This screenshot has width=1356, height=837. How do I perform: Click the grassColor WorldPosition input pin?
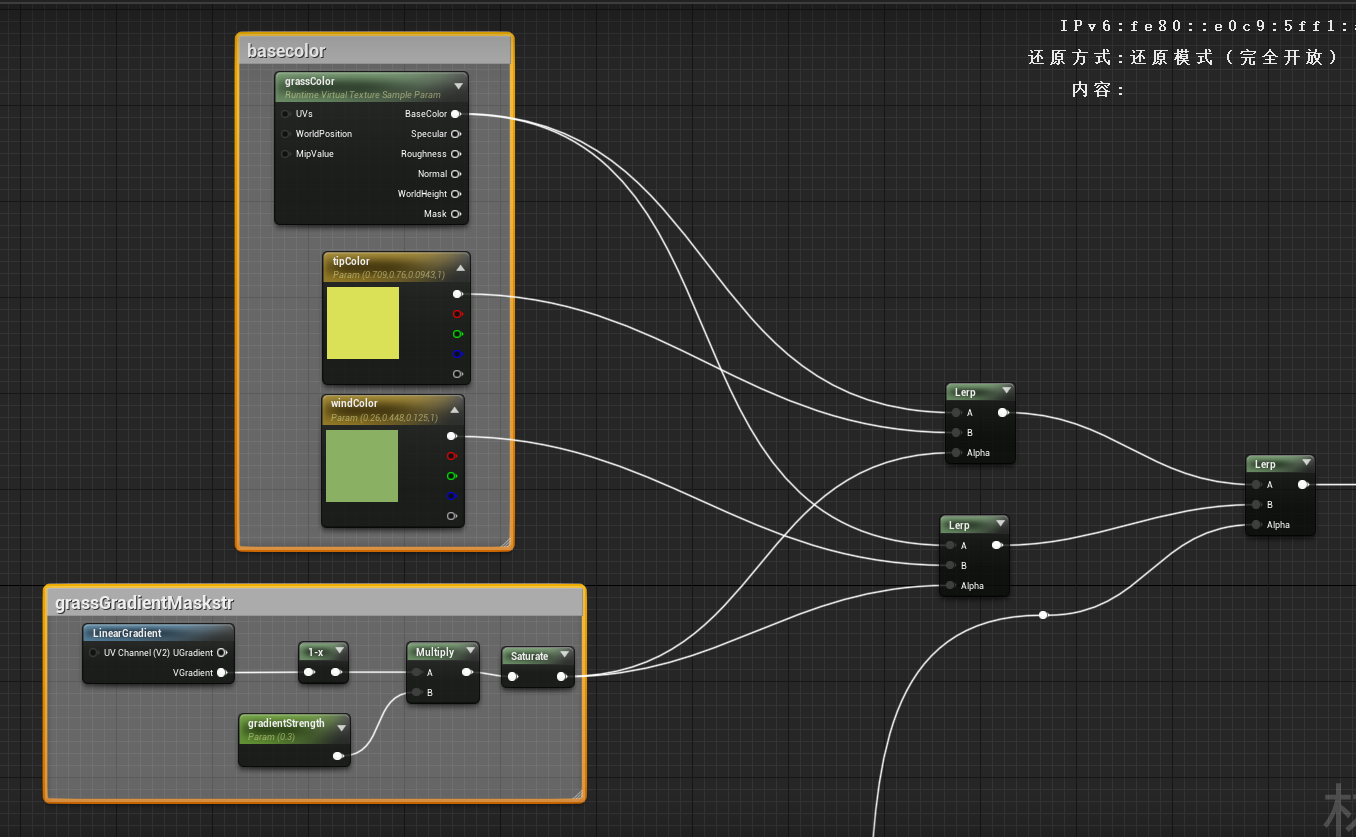coord(285,134)
